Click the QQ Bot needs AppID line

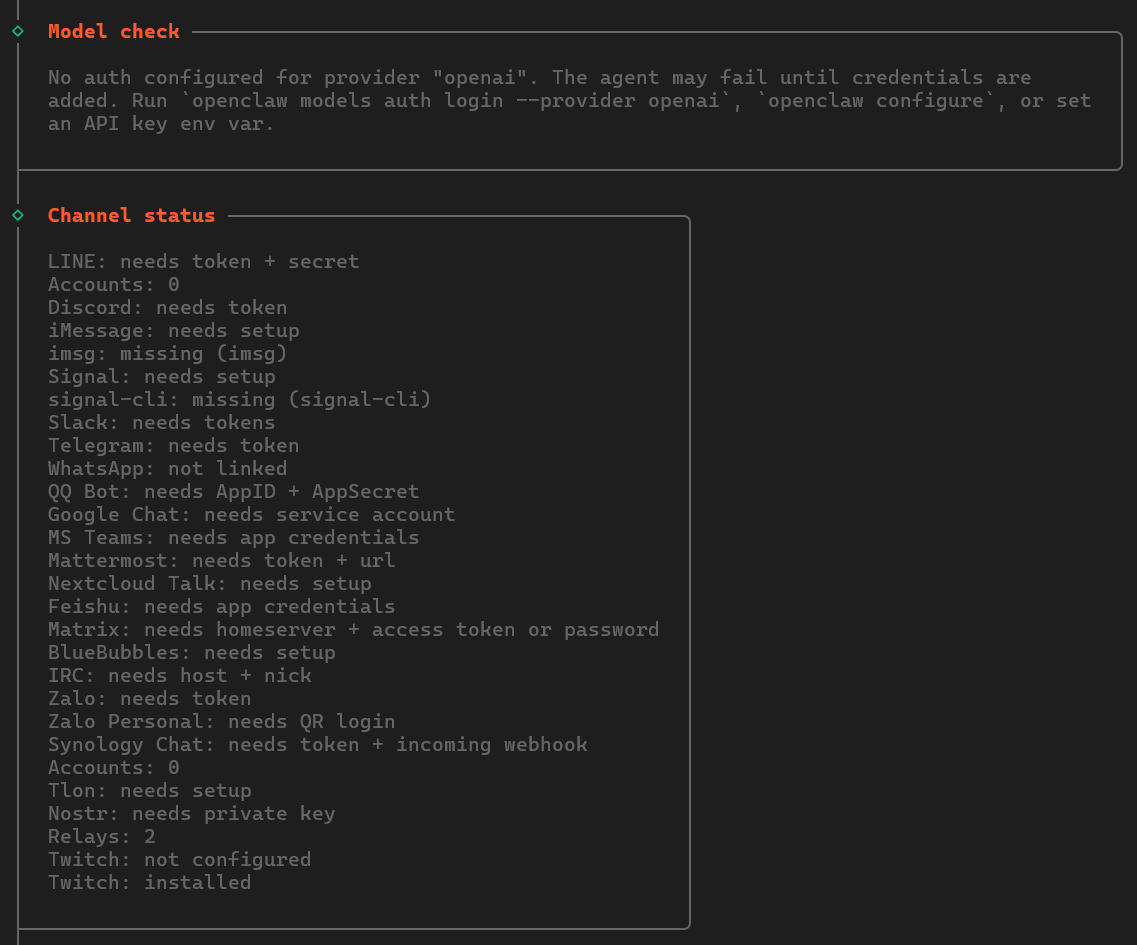tap(233, 492)
